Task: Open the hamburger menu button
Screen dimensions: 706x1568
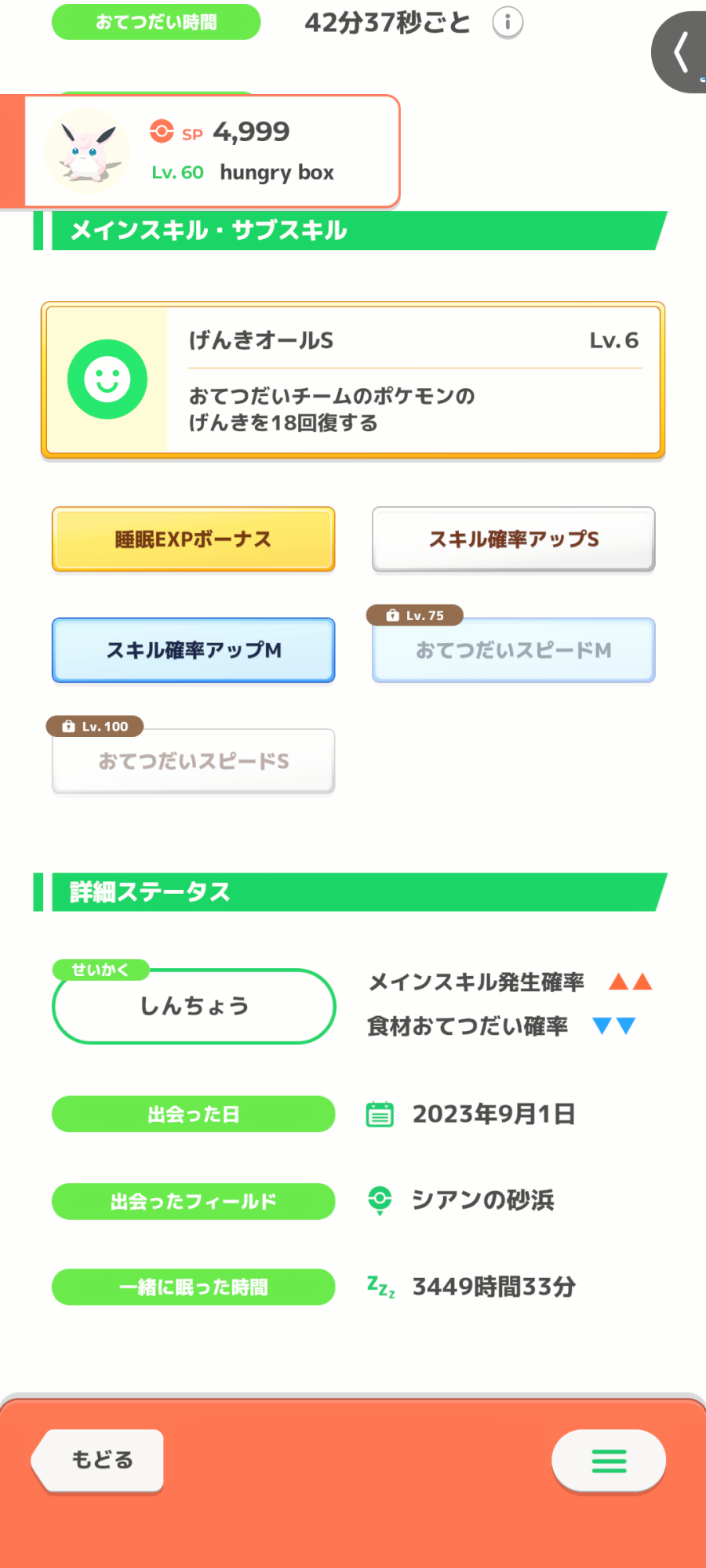Action: [609, 1461]
